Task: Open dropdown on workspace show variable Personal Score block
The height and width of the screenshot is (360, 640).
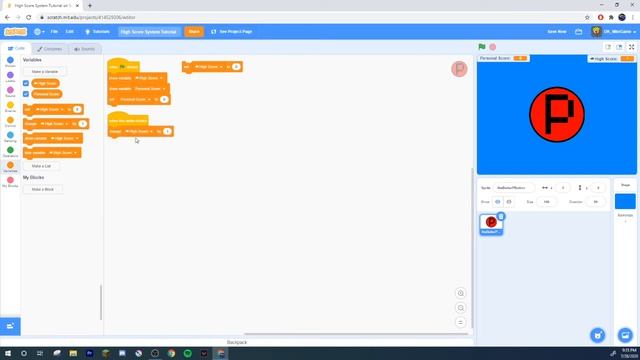Action: [x=150, y=89]
